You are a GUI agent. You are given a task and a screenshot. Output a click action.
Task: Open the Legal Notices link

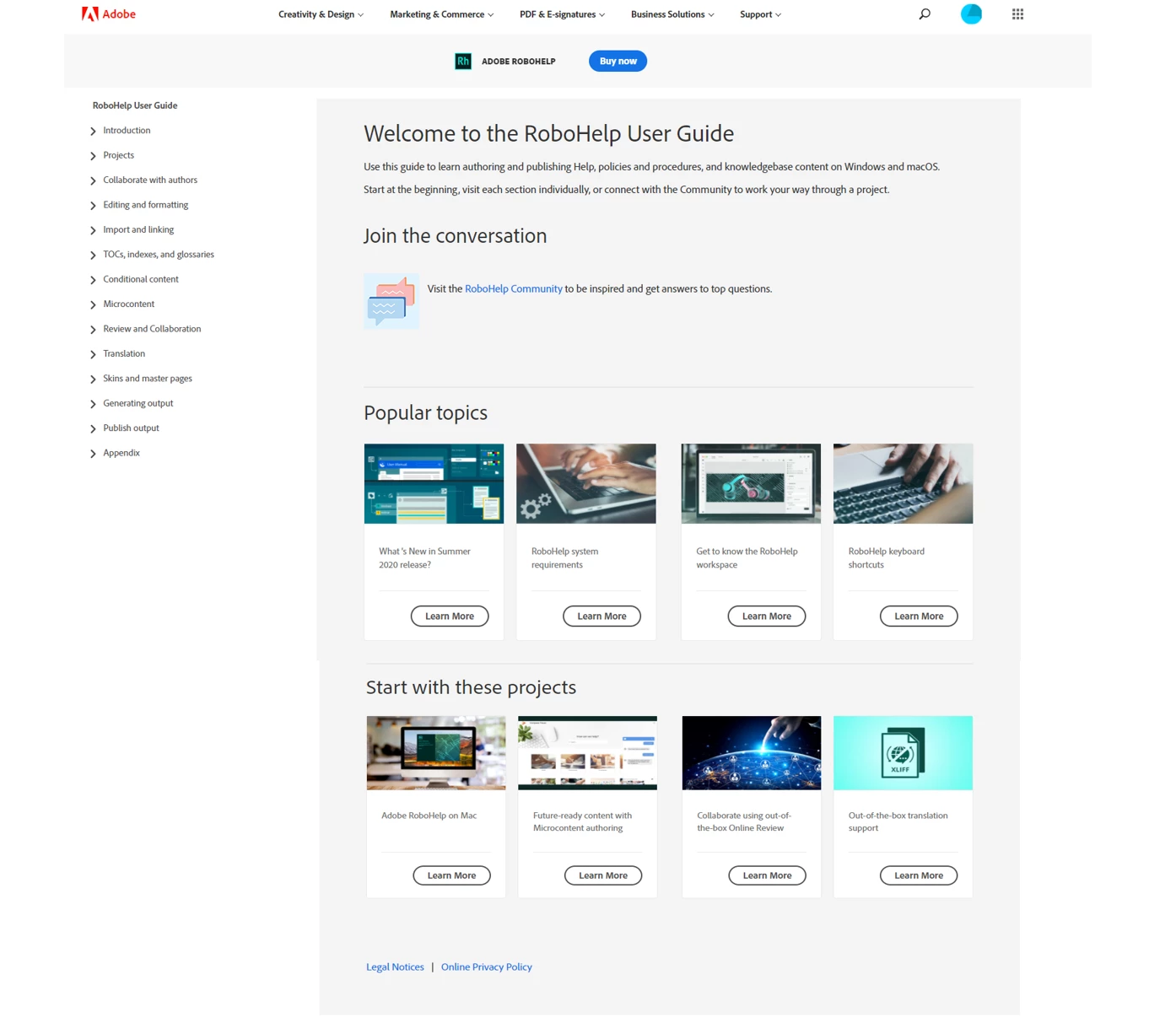(x=395, y=967)
